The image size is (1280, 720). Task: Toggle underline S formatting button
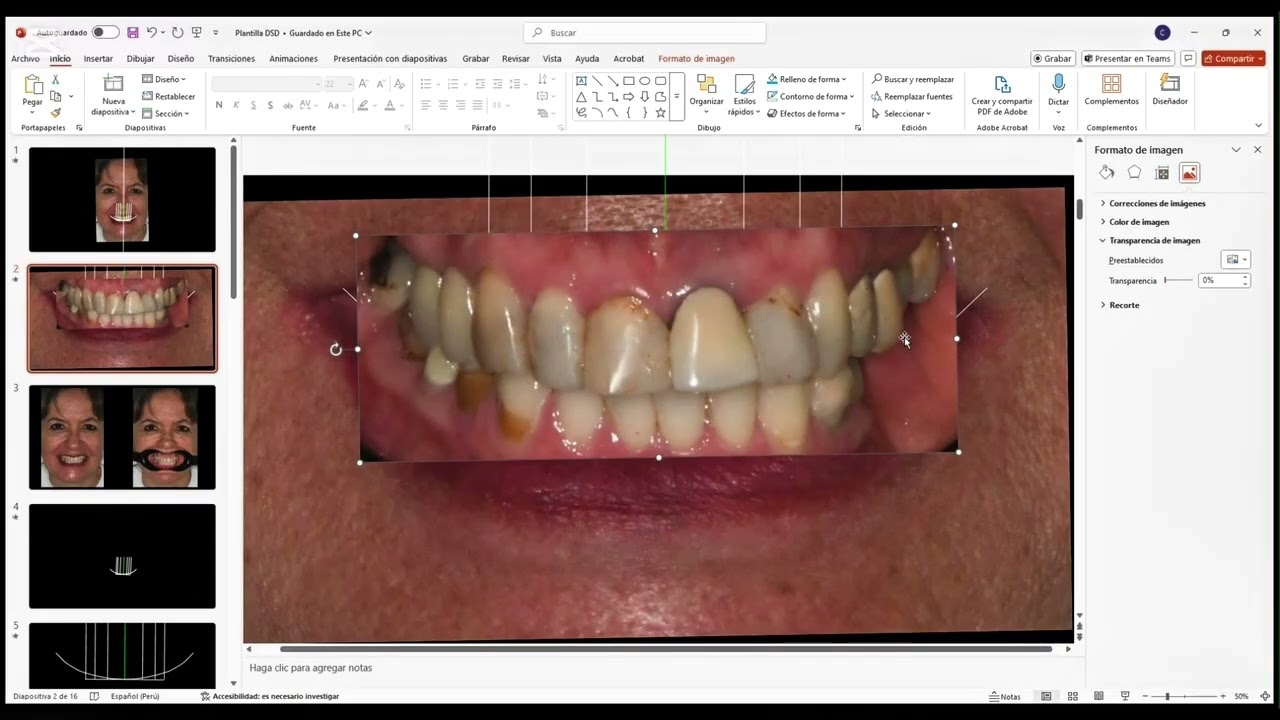253,105
